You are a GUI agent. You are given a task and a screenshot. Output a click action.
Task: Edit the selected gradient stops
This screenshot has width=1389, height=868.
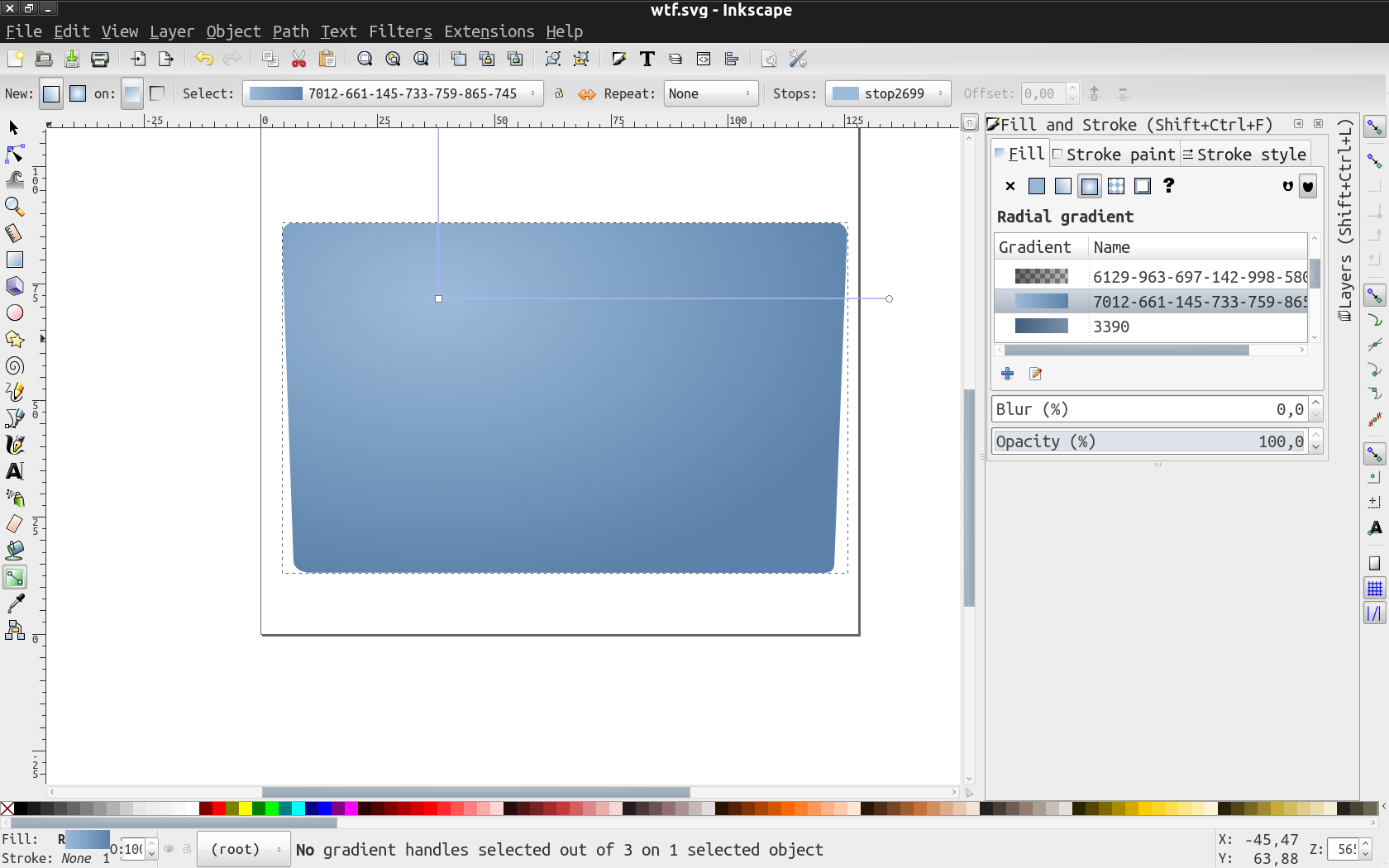(1034, 374)
